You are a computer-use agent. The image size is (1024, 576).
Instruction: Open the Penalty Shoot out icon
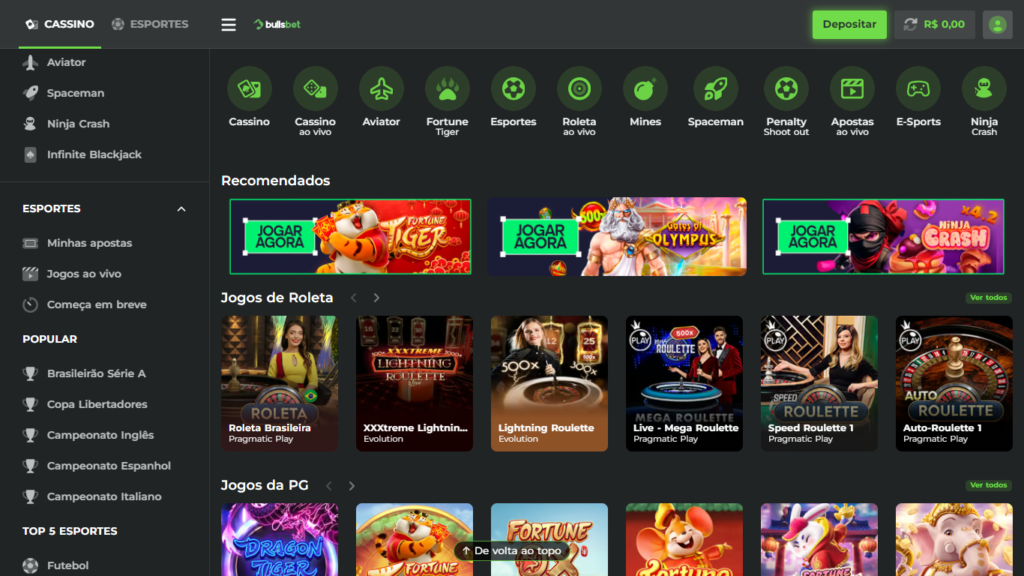tap(786, 89)
